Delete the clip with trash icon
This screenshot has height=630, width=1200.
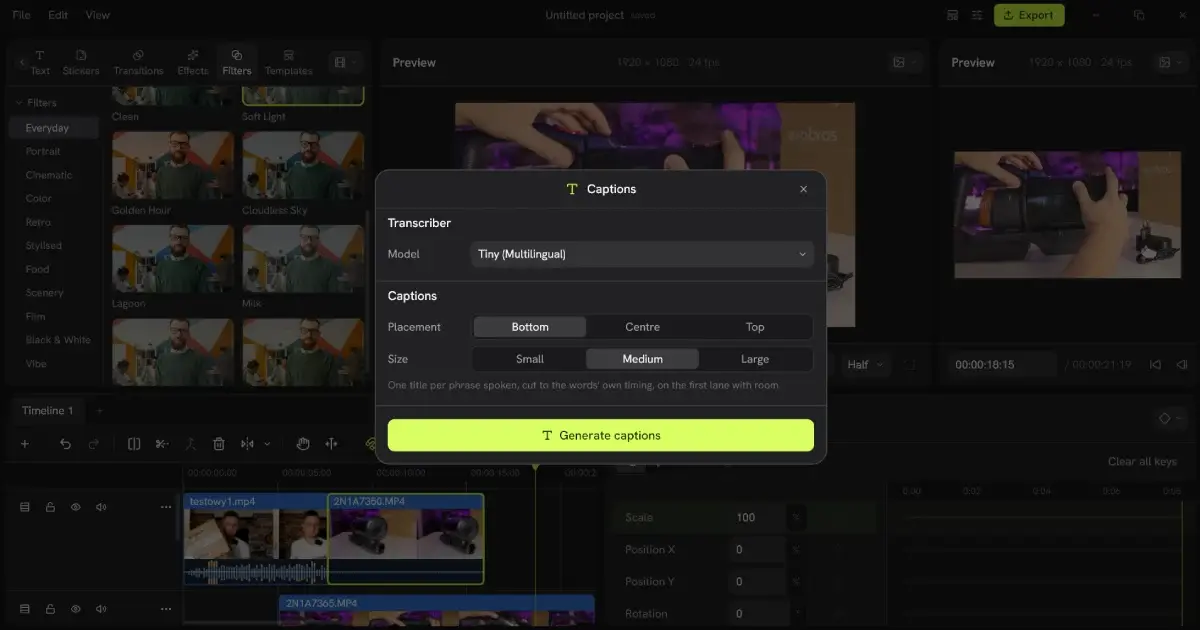click(x=219, y=444)
